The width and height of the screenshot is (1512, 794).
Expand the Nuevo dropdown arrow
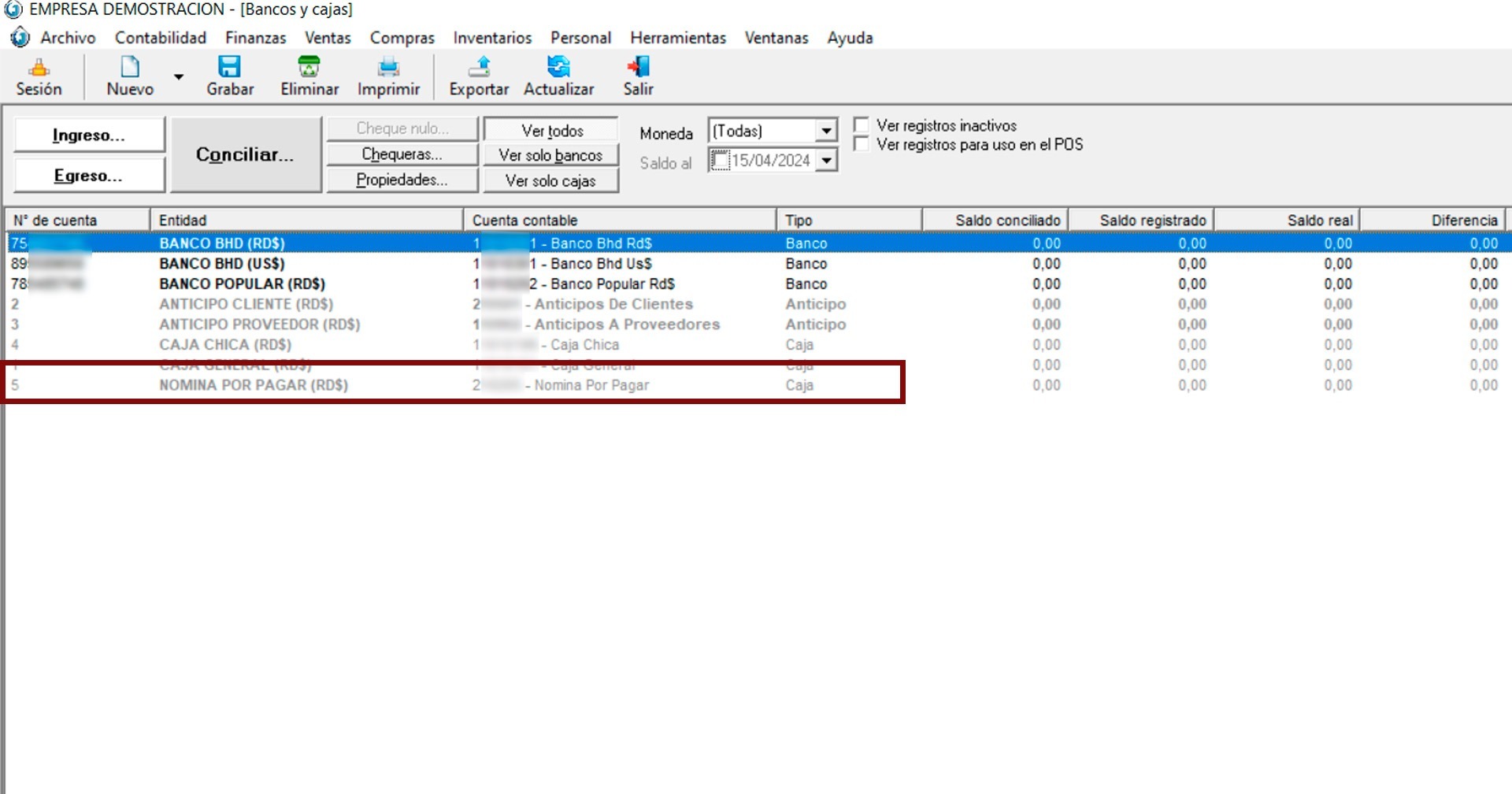[x=179, y=77]
